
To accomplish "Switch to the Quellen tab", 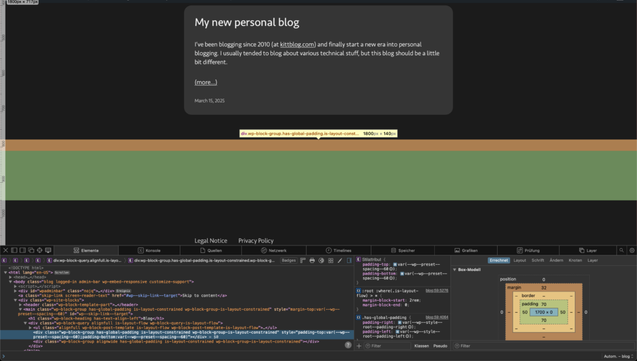I will click(x=211, y=250).
